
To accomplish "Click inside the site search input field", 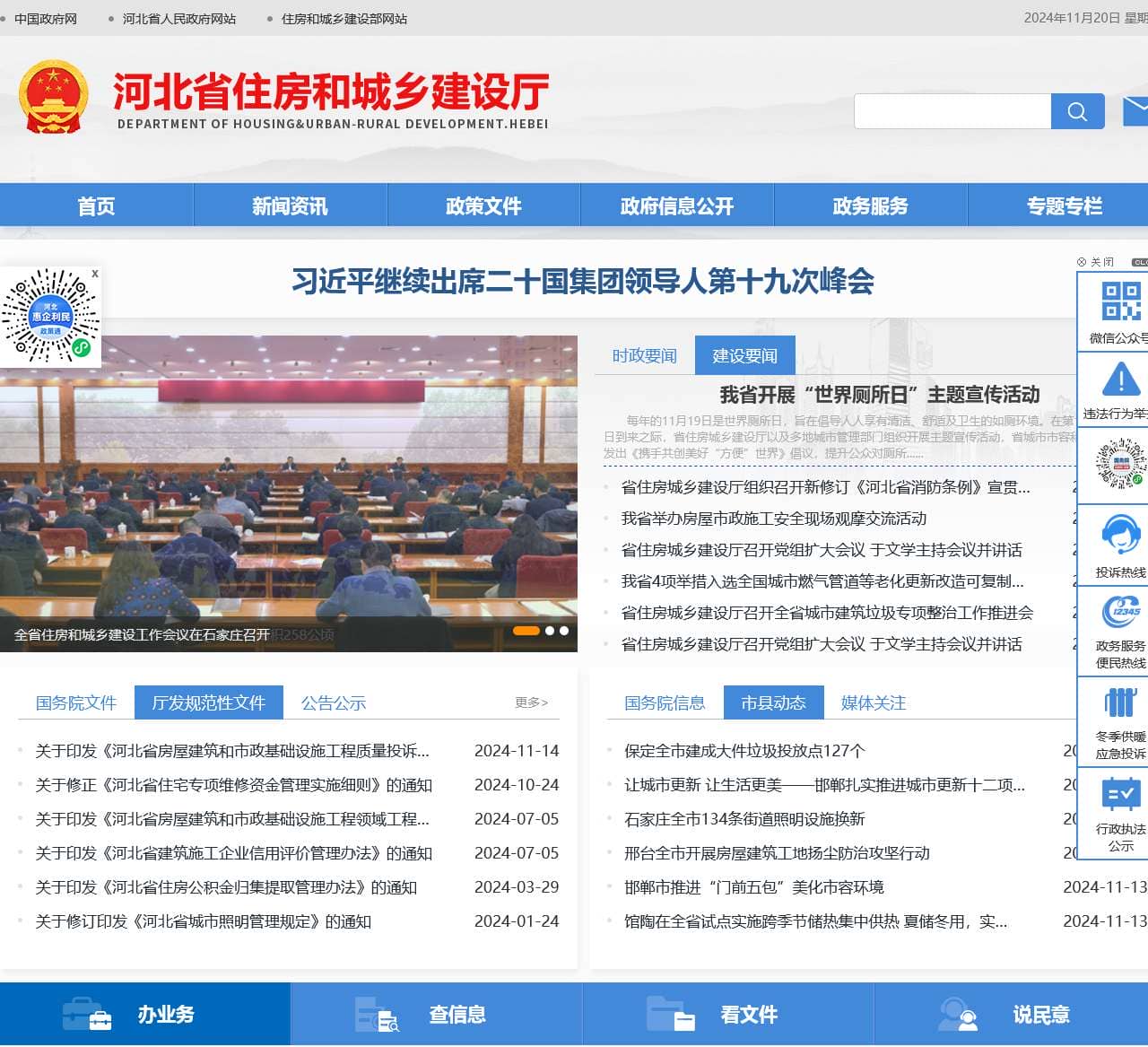I will pos(952,111).
